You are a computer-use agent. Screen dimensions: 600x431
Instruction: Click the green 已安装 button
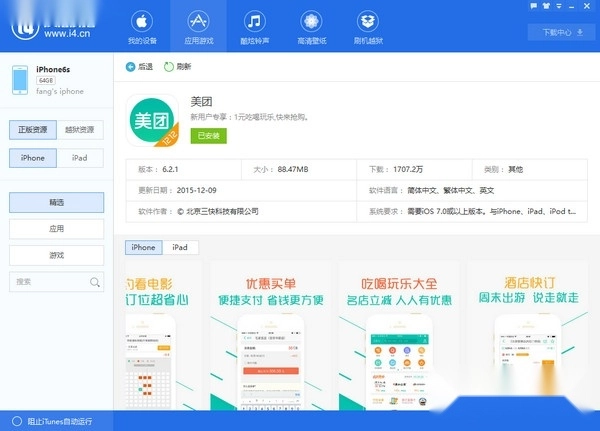(209, 136)
